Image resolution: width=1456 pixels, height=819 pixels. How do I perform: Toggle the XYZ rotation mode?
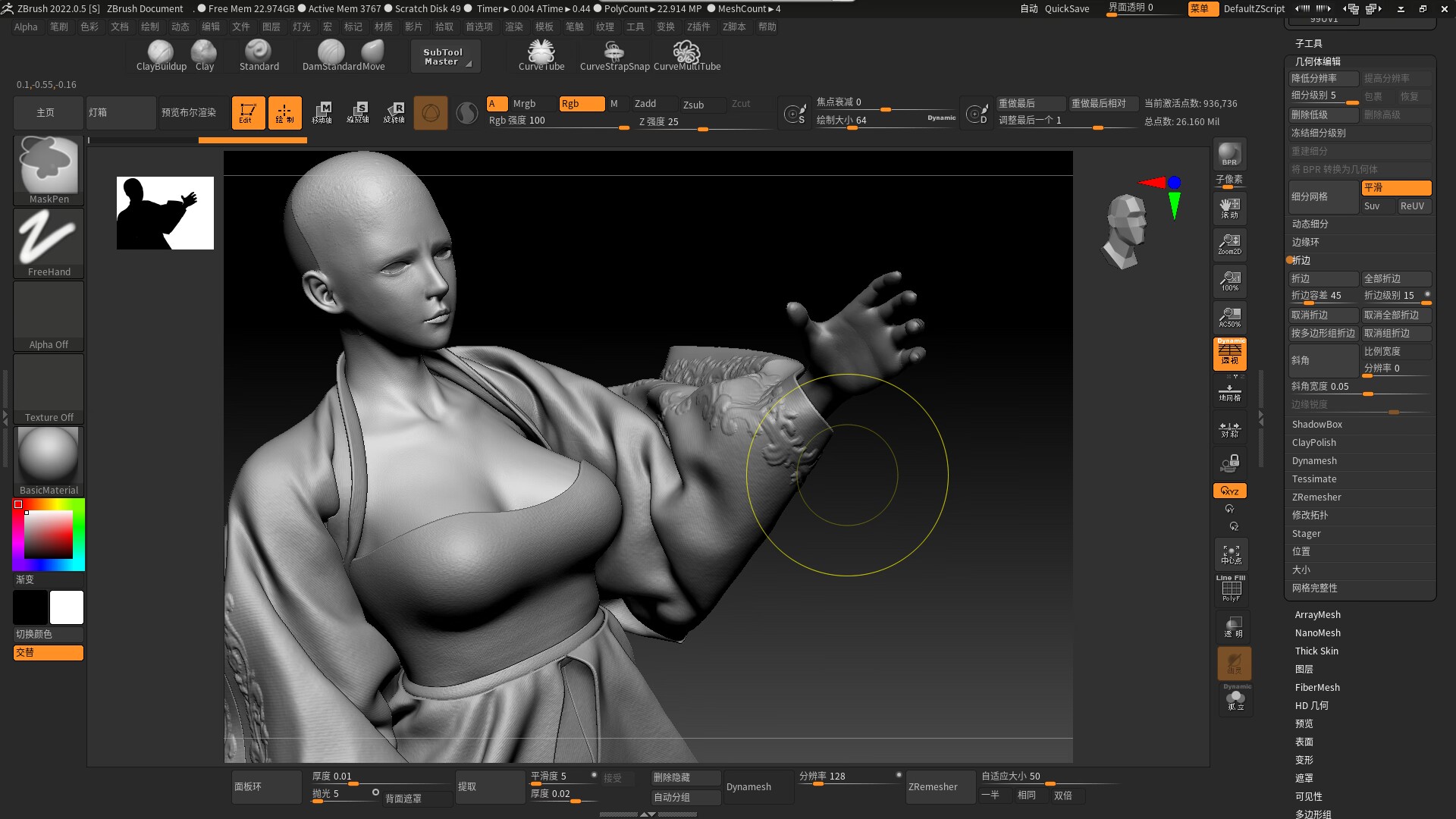pyautogui.click(x=1229, y=491)
